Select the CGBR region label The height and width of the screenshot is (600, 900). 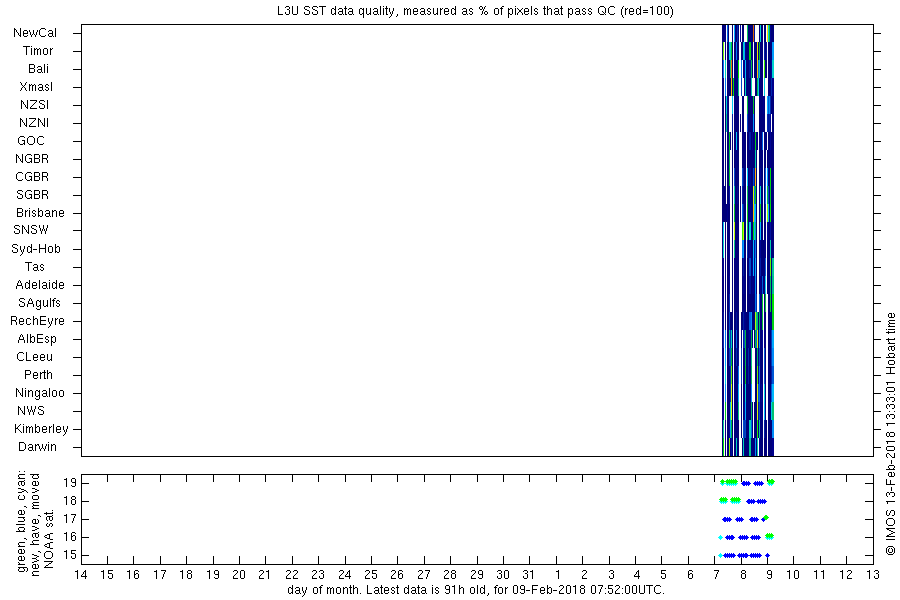tap(32, 177)
